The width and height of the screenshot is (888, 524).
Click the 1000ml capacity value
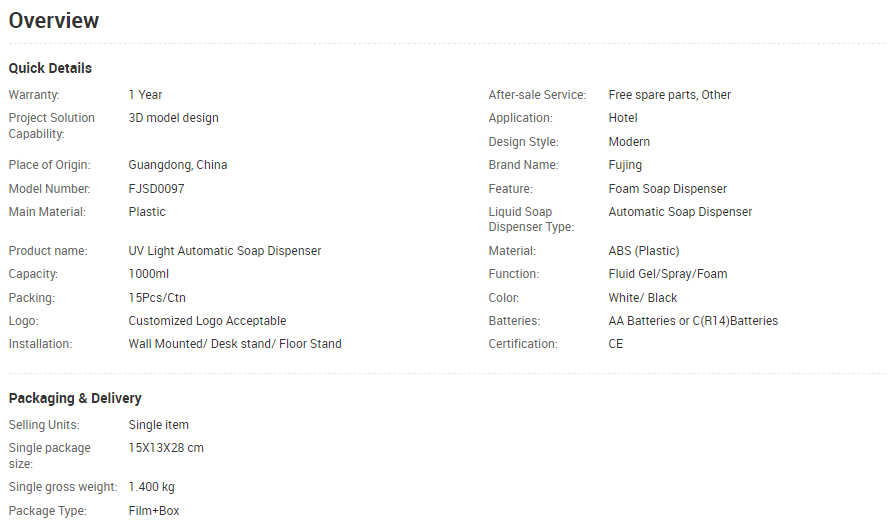148,274
